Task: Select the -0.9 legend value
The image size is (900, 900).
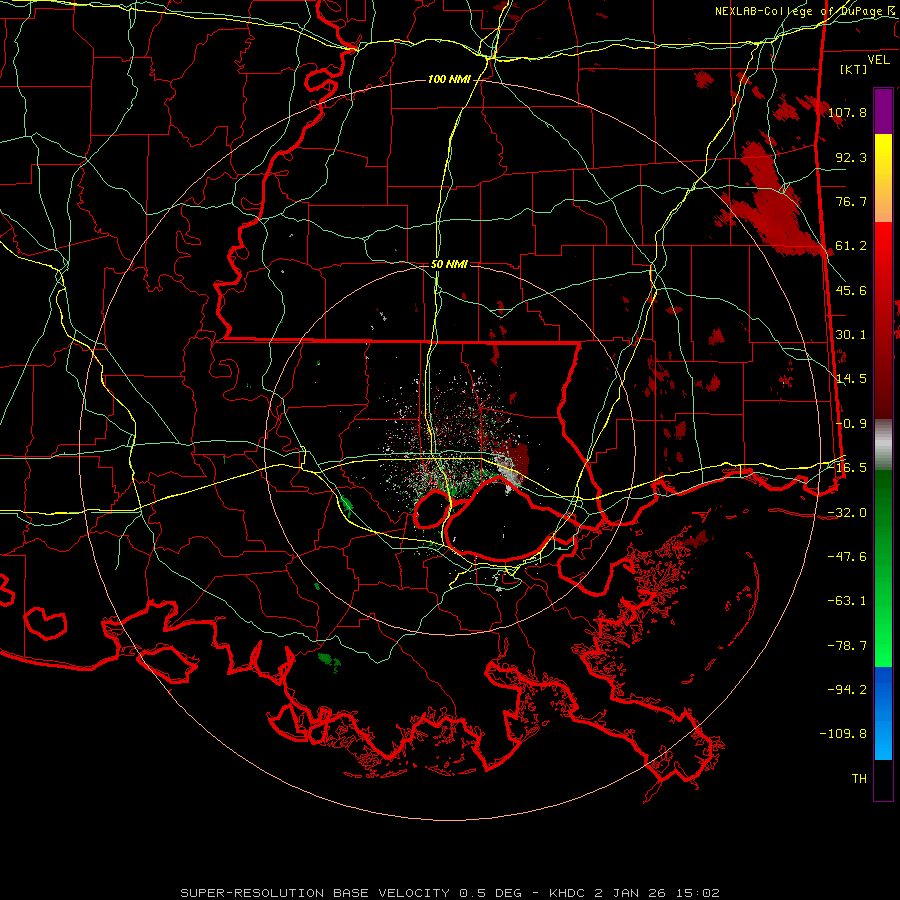Action: pyautogui.click(x=851, y=424)
